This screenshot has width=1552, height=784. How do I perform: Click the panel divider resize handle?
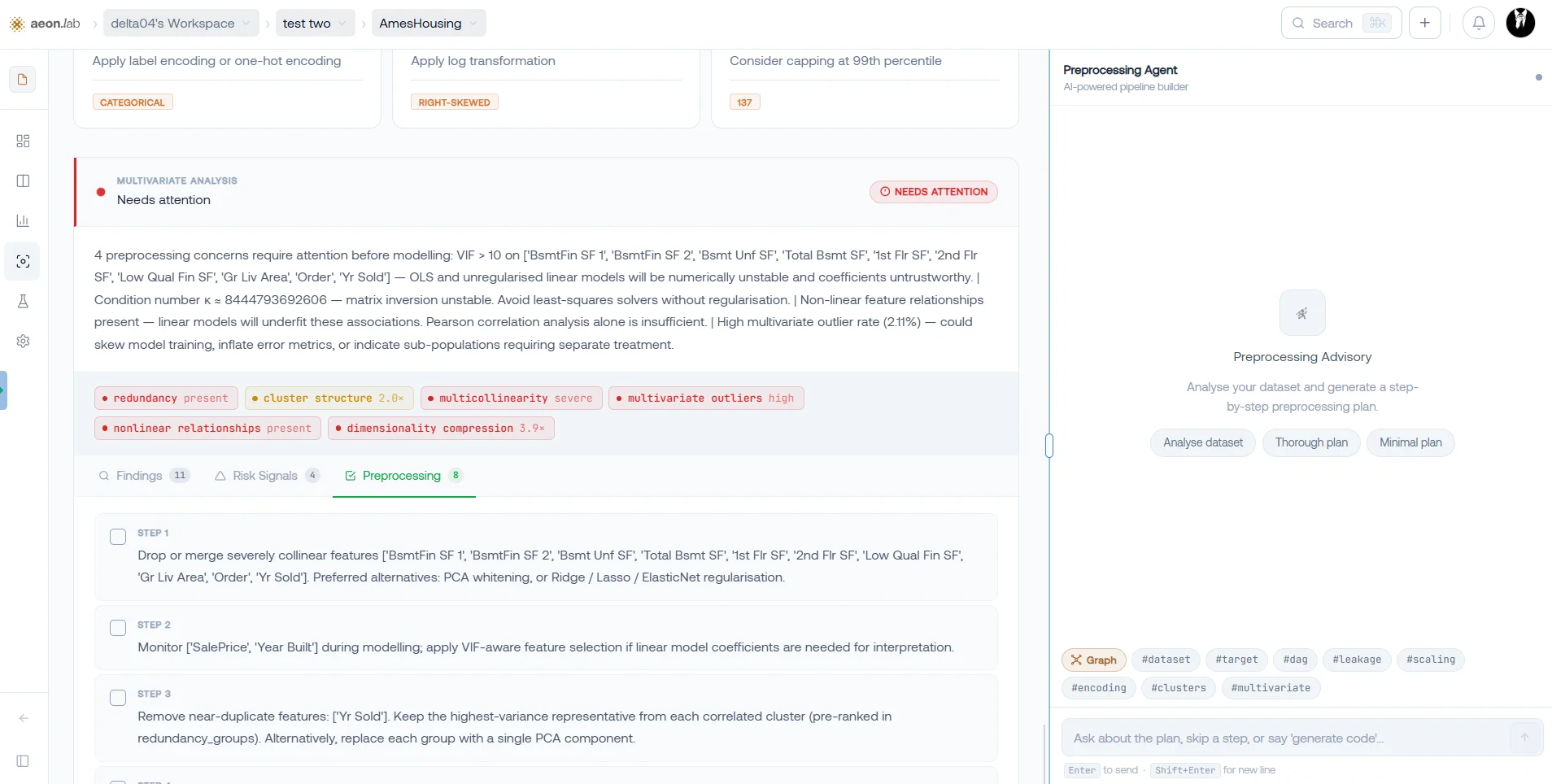click(1049, 446)
